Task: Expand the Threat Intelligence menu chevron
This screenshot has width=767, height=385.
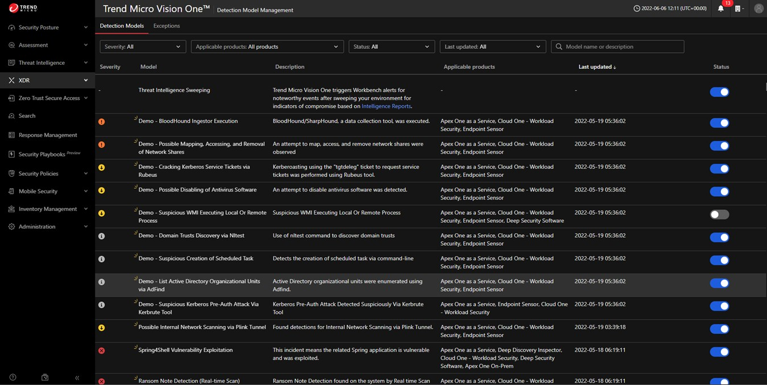Action: click(x=86, y=63)
